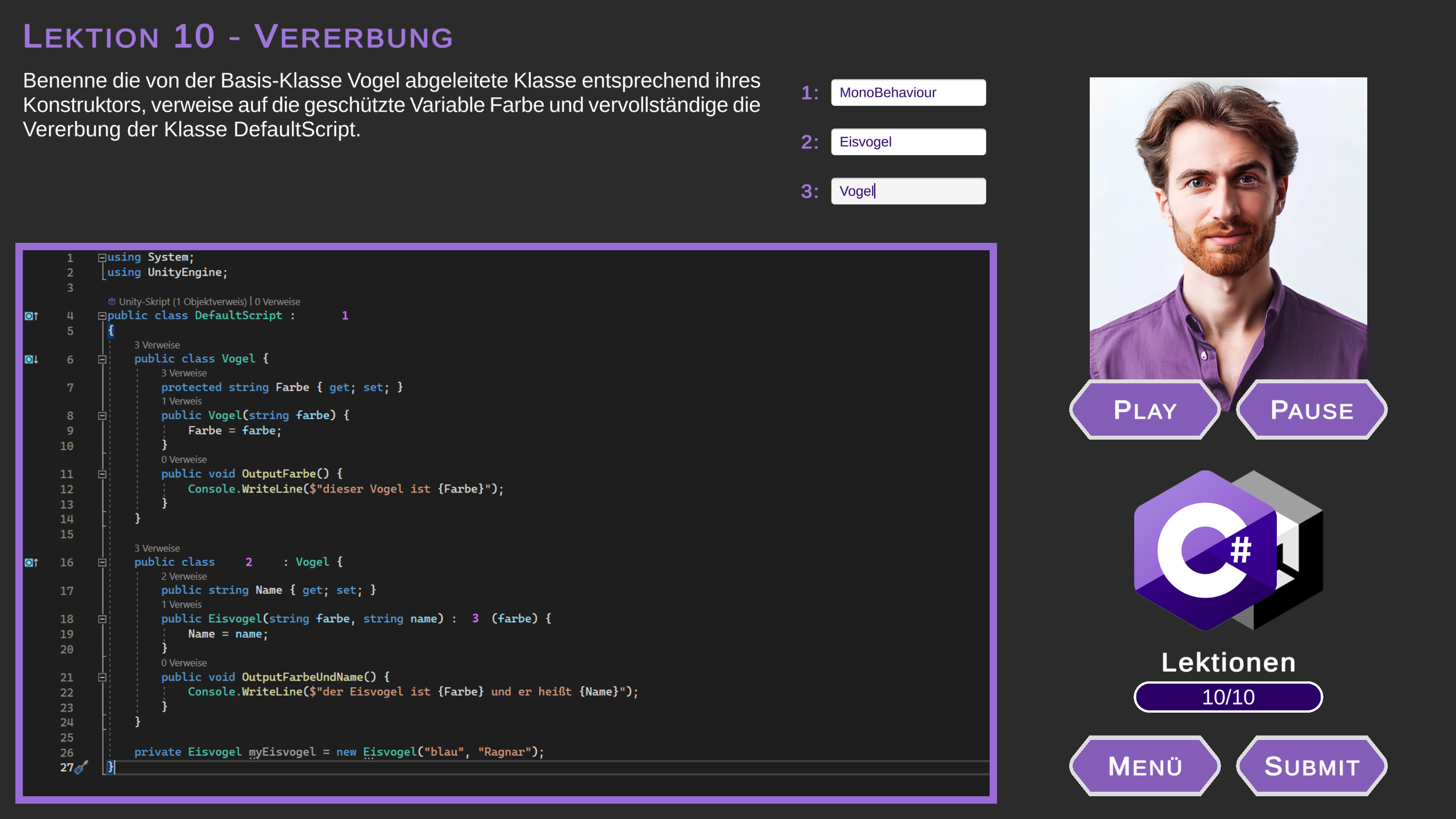
Task: Collapse the Vogel constructor at line 8
Action: click(102, 416)
